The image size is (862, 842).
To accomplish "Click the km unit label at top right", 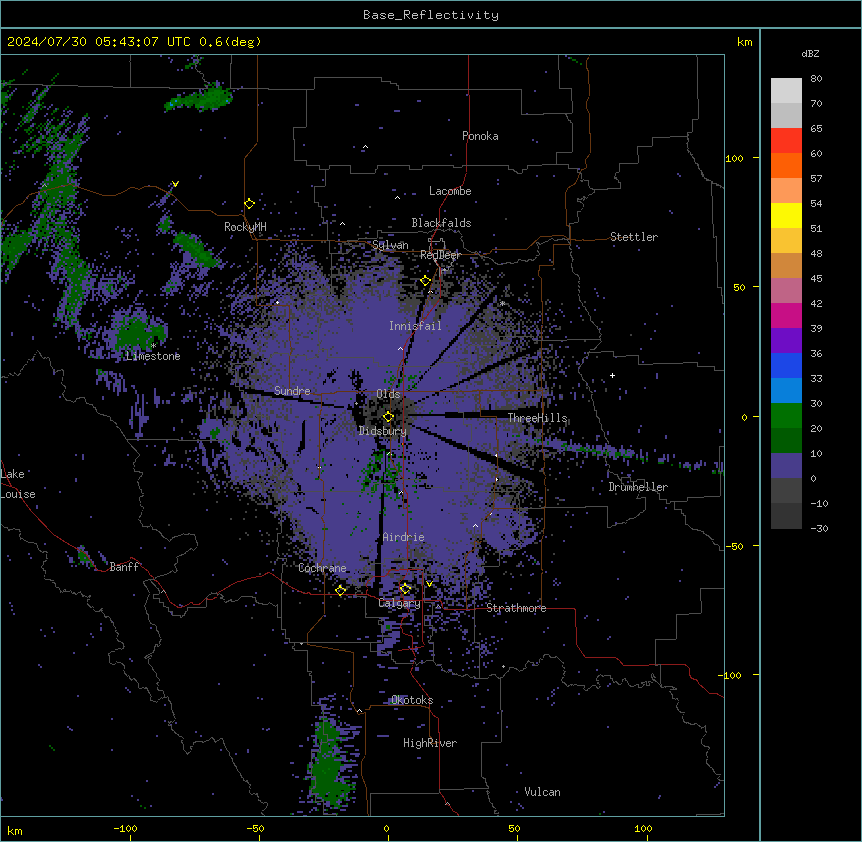I will tap(745, 42).
